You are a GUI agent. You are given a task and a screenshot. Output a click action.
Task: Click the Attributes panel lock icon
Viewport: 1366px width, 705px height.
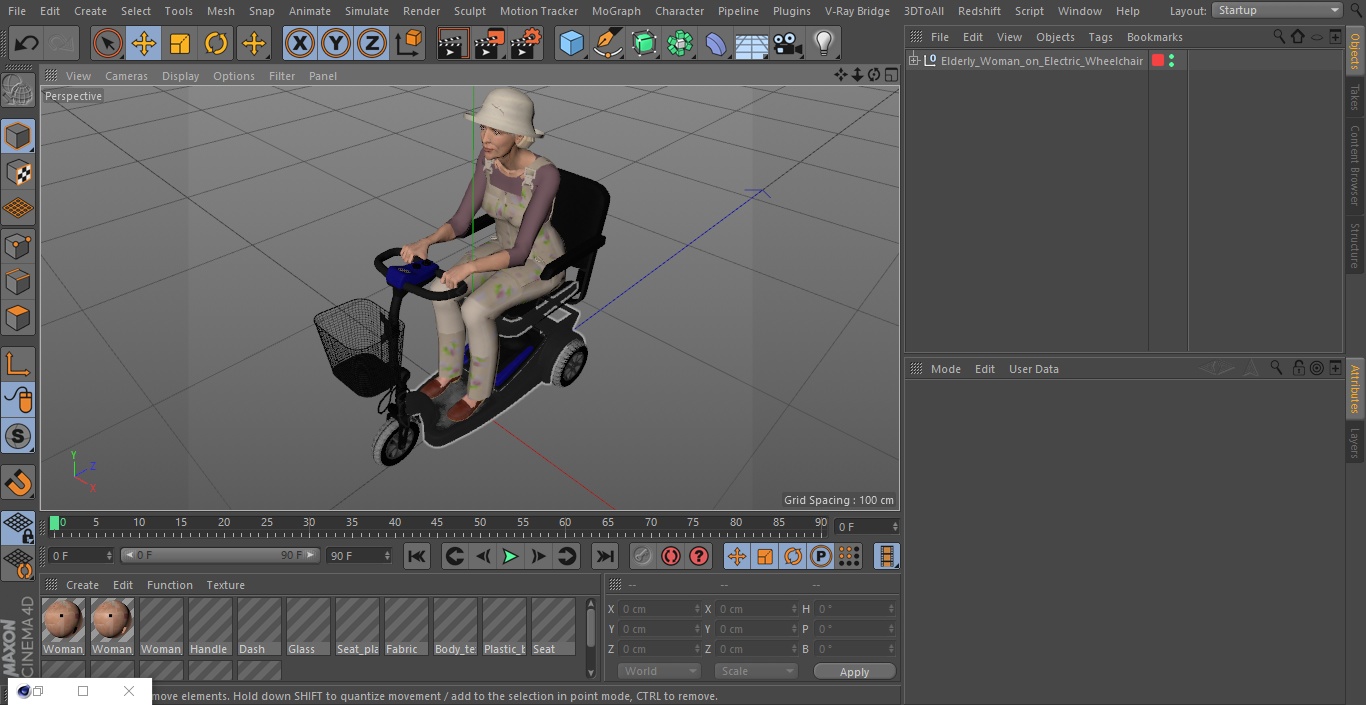click(x=1298, y=369)
